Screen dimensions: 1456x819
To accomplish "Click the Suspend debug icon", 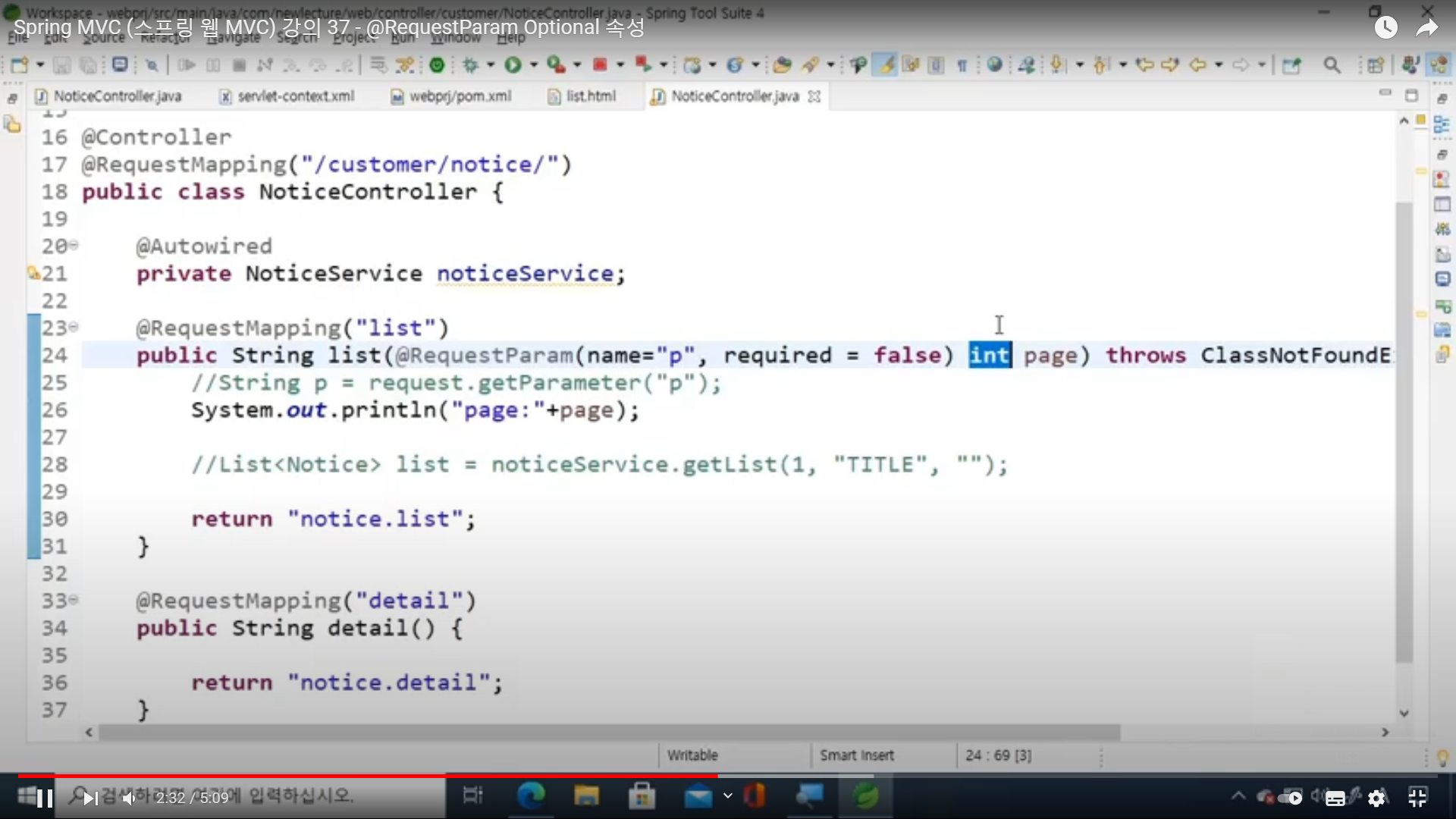I will (x=213, y=65).
